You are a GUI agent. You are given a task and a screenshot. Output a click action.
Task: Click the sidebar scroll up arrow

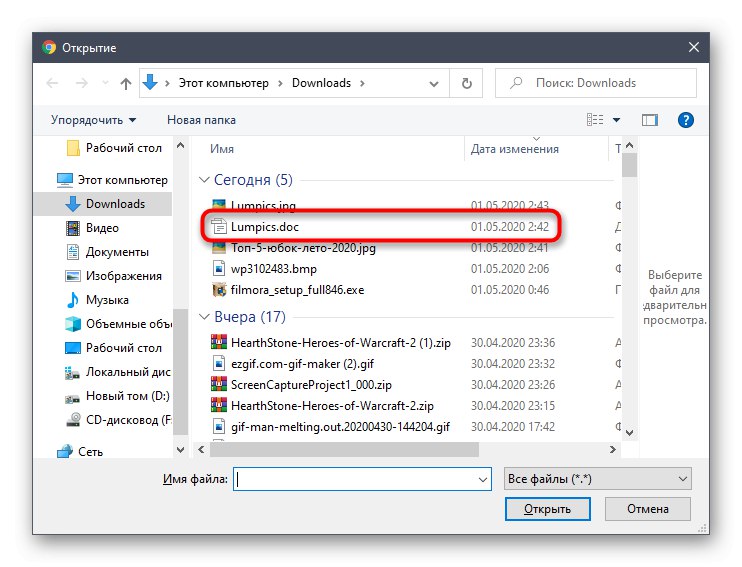(180, 146)
